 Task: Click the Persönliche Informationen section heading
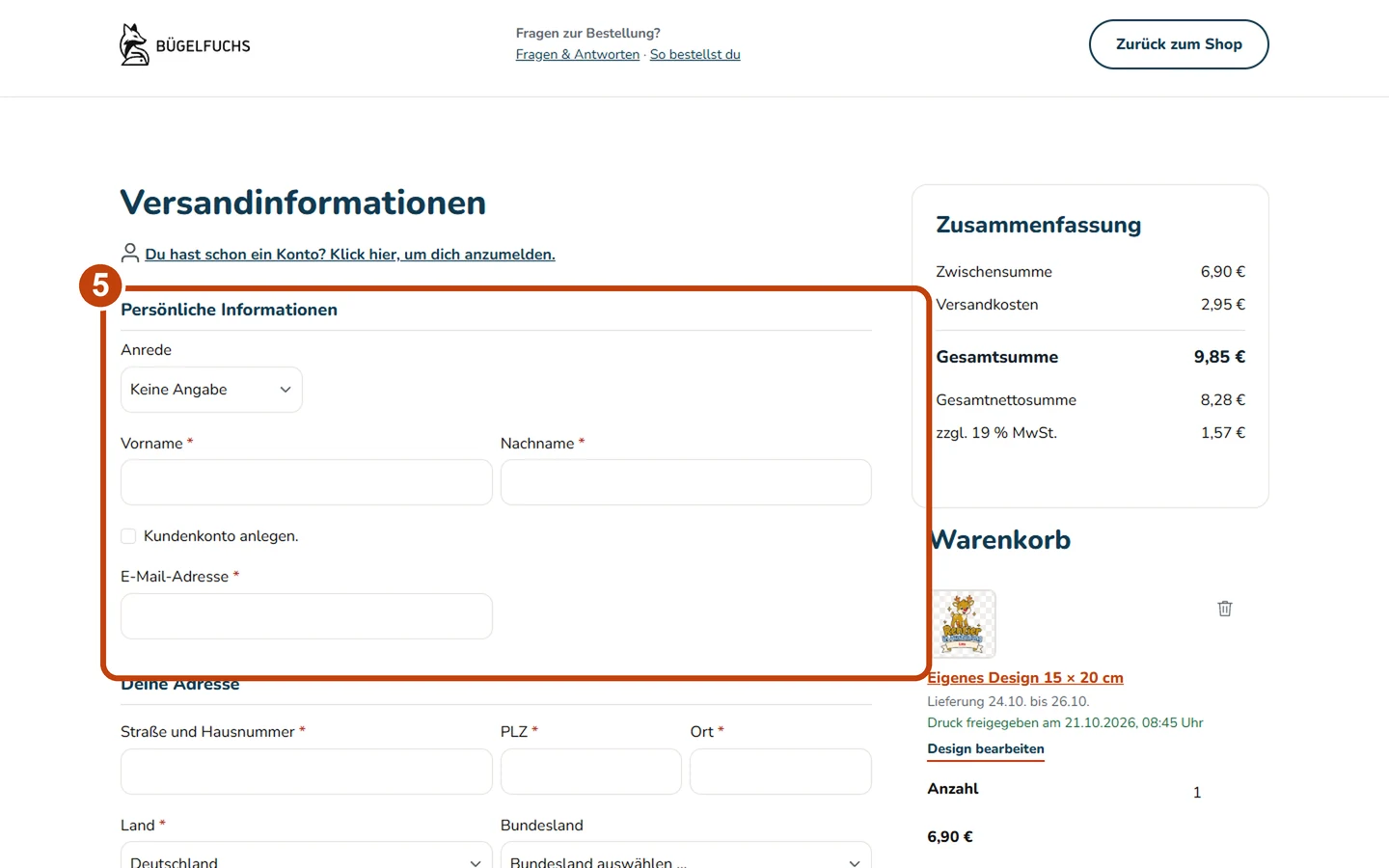(x=230, y=310)
